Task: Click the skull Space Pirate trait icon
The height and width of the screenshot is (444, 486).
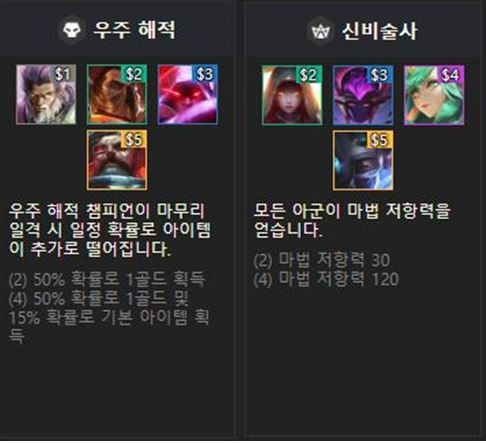Action: click(72, 31)
